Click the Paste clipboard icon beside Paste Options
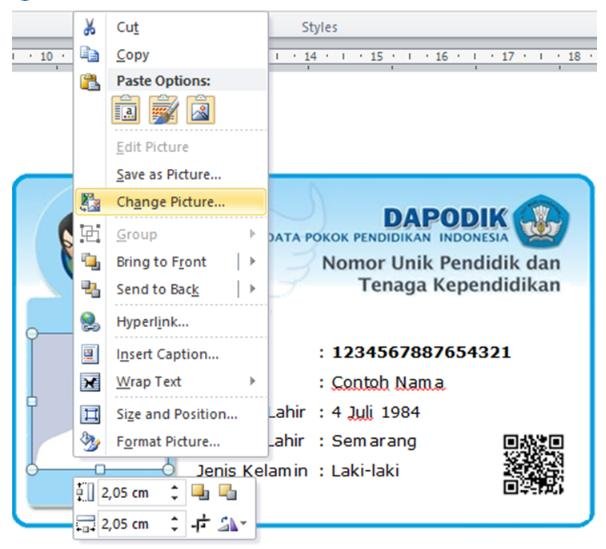This screenshot has width=606, height=549. (90, 82)
